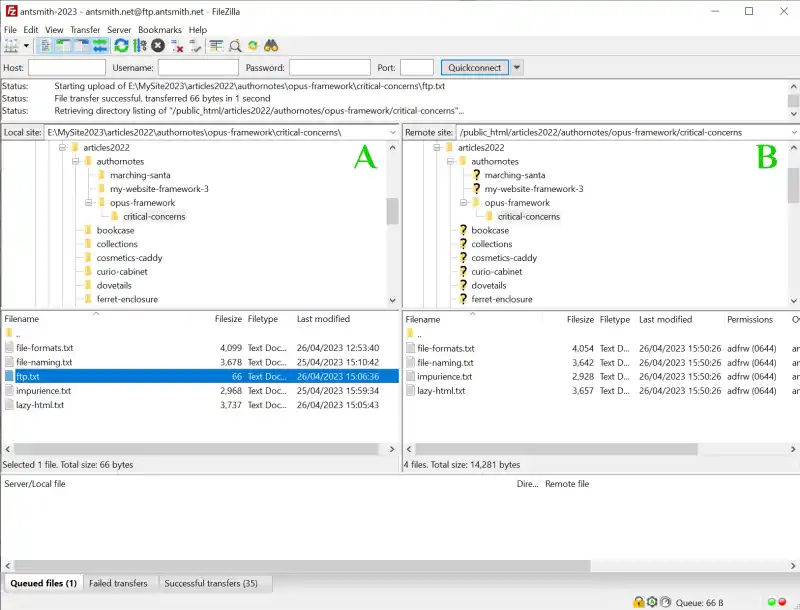
Task: Click the red activity LED indicator
Action: tap(782, 602)
